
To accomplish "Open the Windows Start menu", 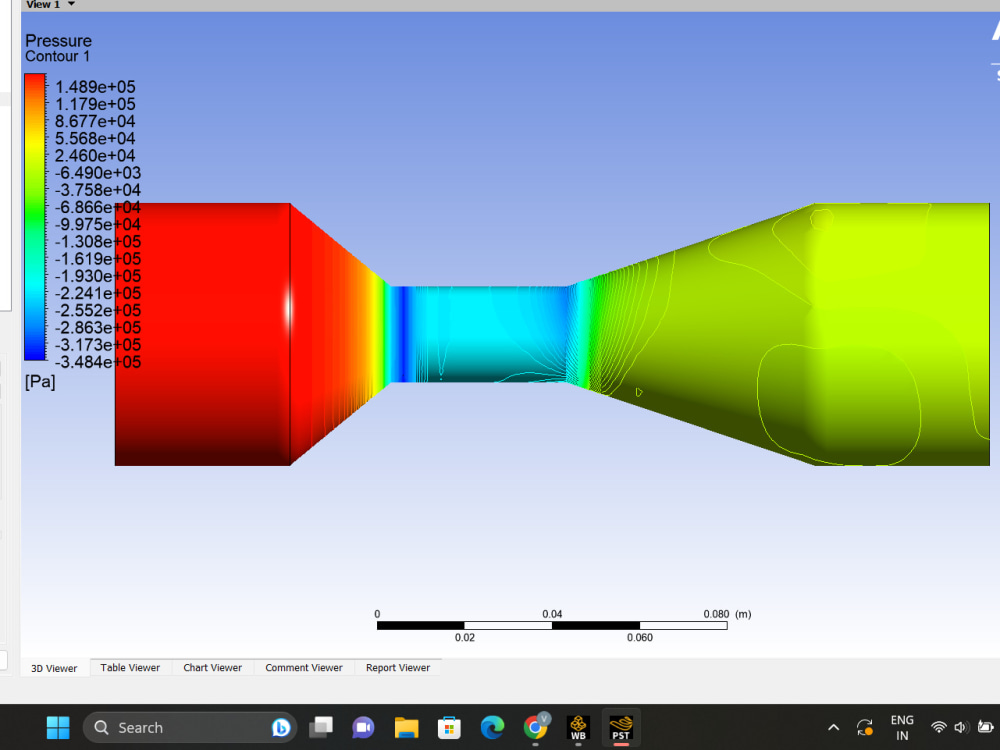I will point(57,727).
